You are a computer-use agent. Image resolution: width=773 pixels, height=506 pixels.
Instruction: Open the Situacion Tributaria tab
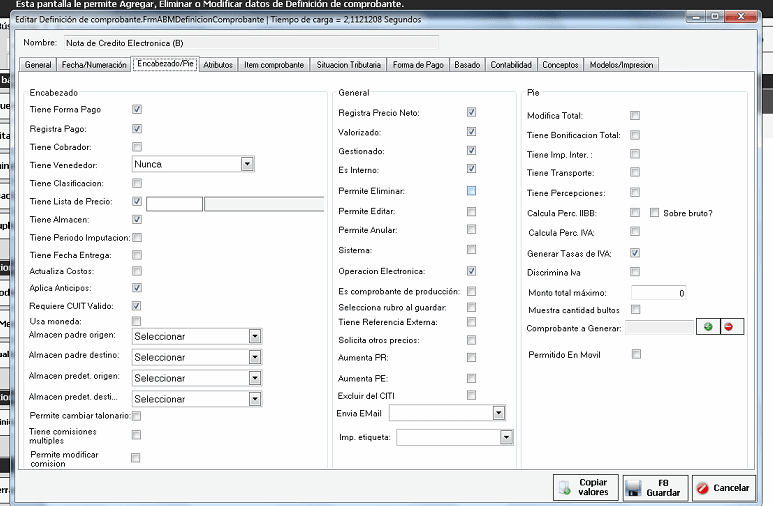pos(346,64)
